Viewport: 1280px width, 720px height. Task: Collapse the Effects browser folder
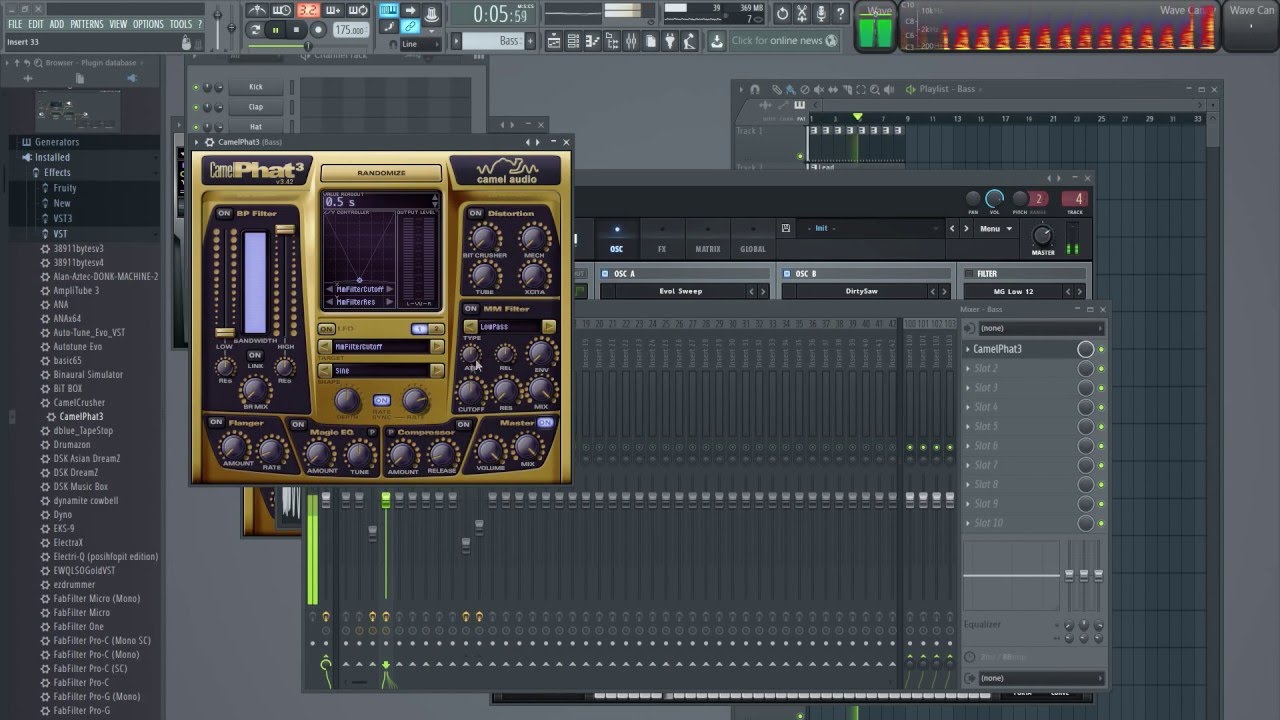[57, 172]
